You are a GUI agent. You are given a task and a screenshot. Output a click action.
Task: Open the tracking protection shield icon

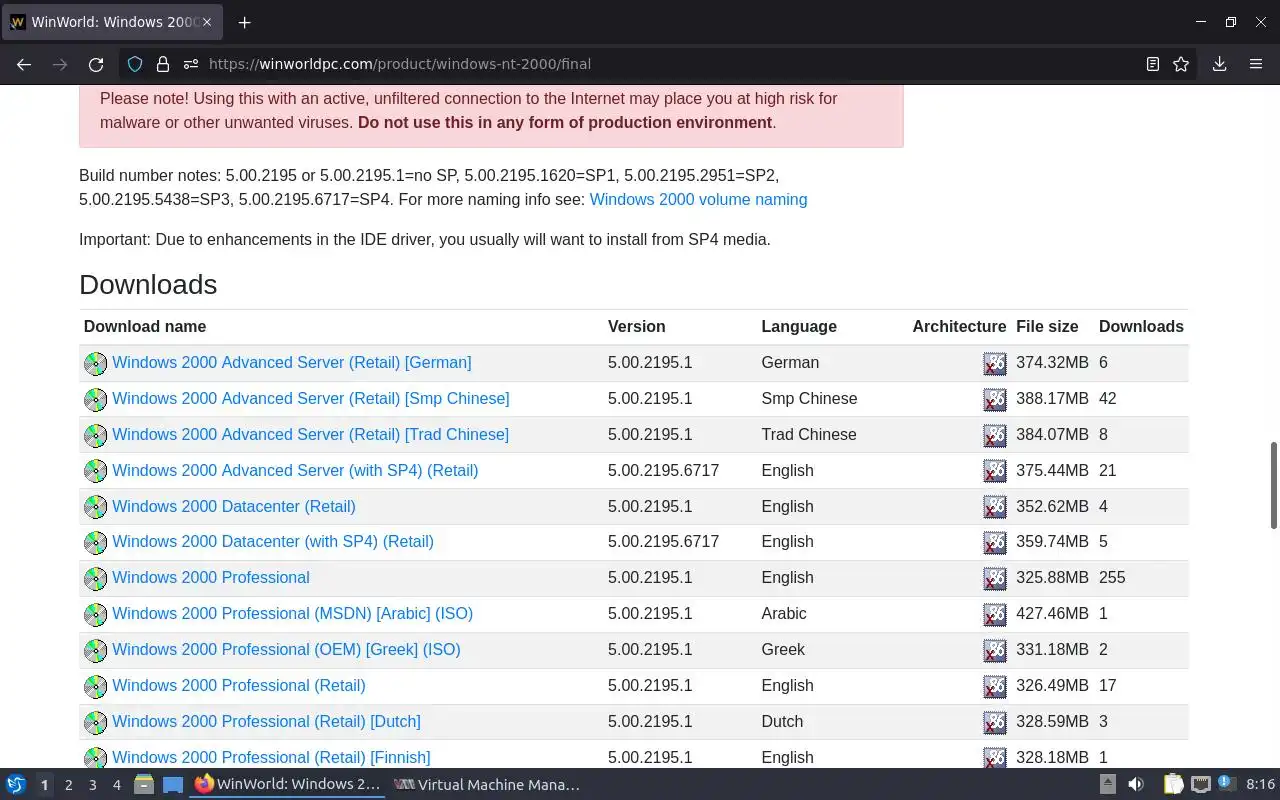point(135,64)
